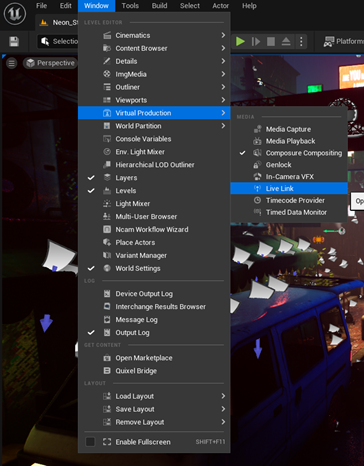Open Hierarchical LOD Outliner
This screenshot has width=364, height=467.
click(154, 165)
